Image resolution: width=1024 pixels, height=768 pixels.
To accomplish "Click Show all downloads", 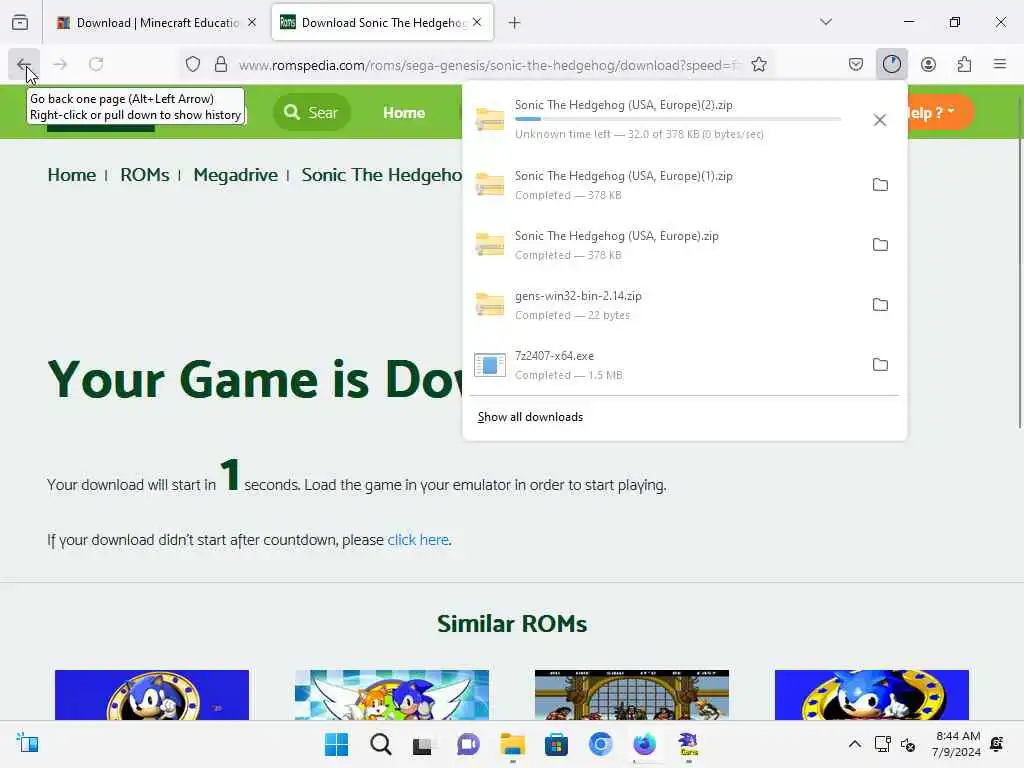I will tap(530, 417).
